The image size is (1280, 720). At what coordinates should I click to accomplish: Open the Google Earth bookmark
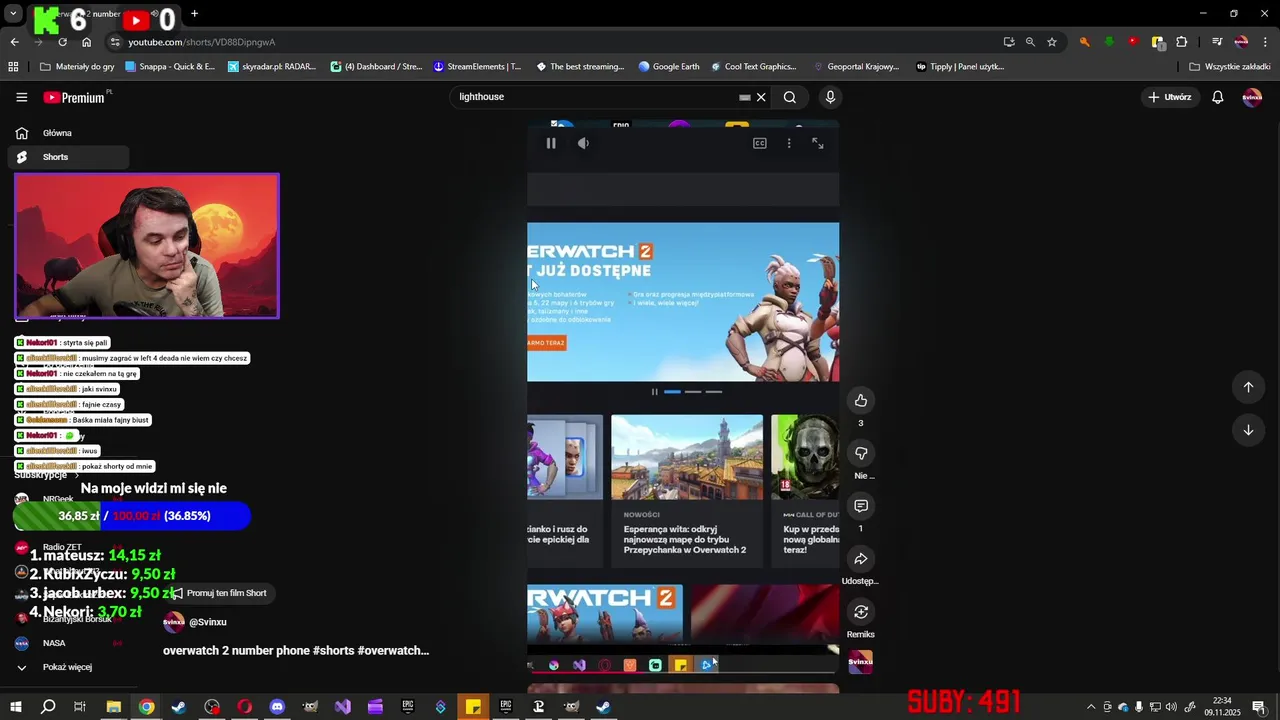point(669,67)
